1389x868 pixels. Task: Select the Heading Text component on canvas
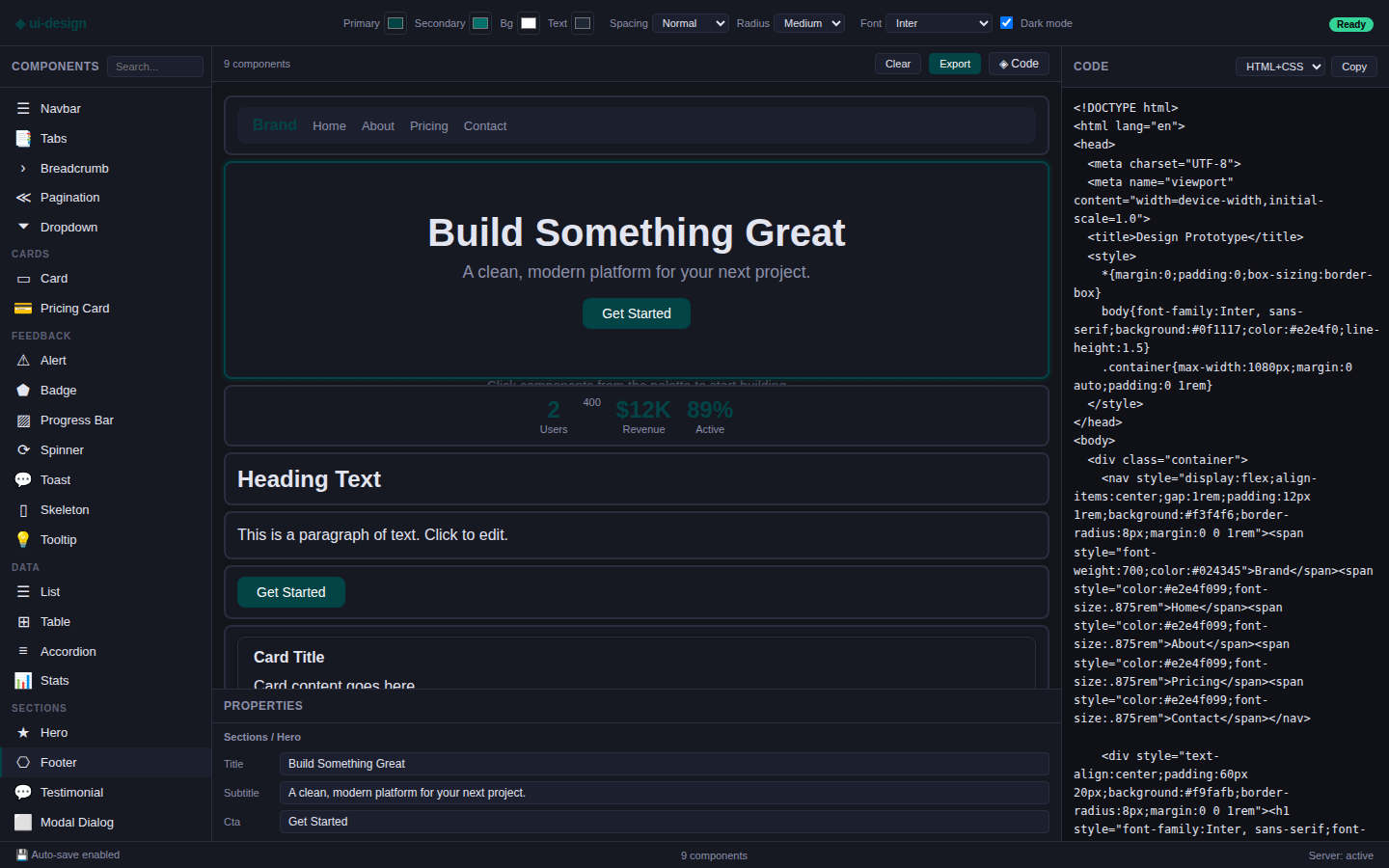(637, 479)
